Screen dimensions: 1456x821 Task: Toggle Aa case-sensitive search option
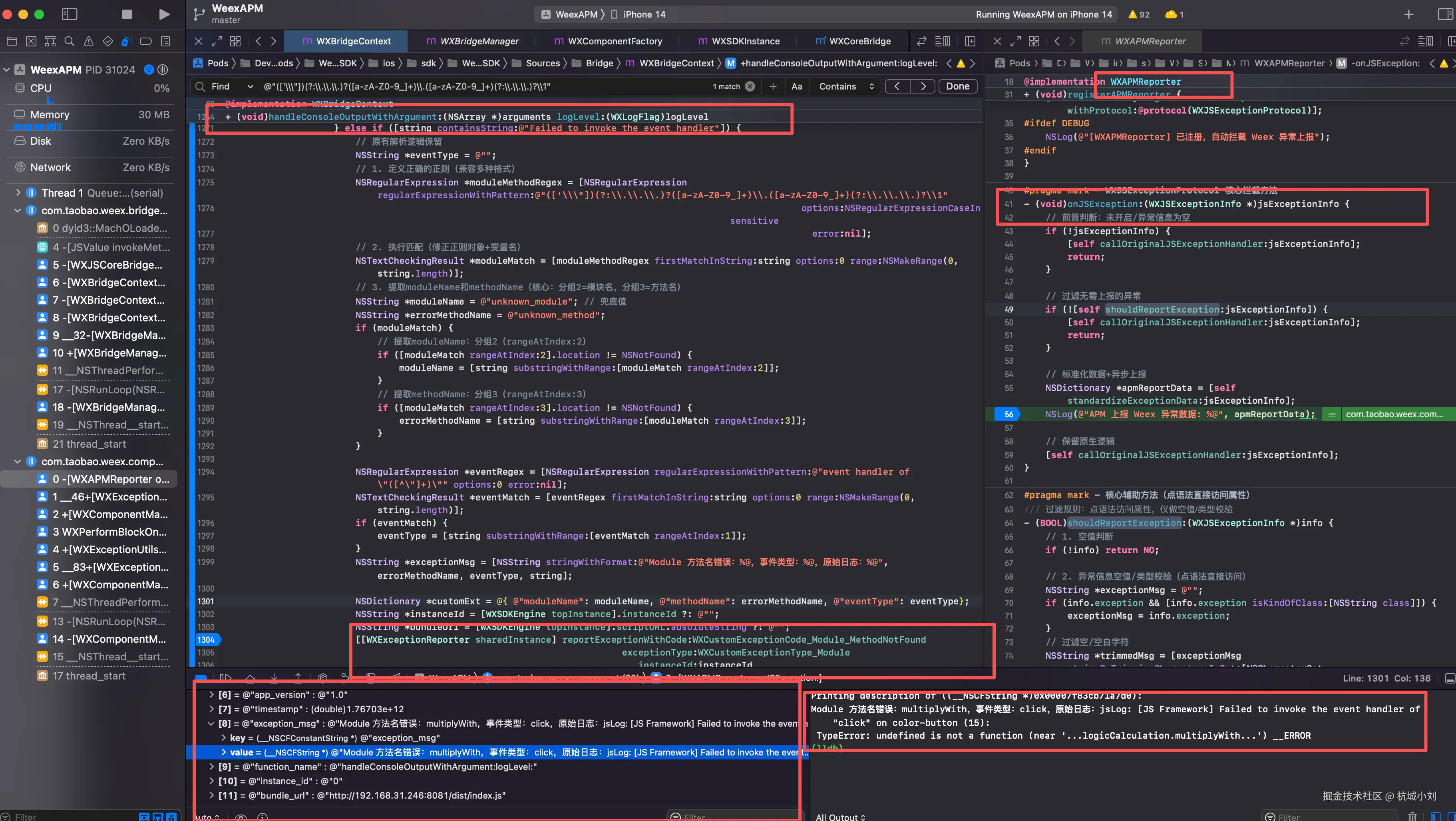796,86
